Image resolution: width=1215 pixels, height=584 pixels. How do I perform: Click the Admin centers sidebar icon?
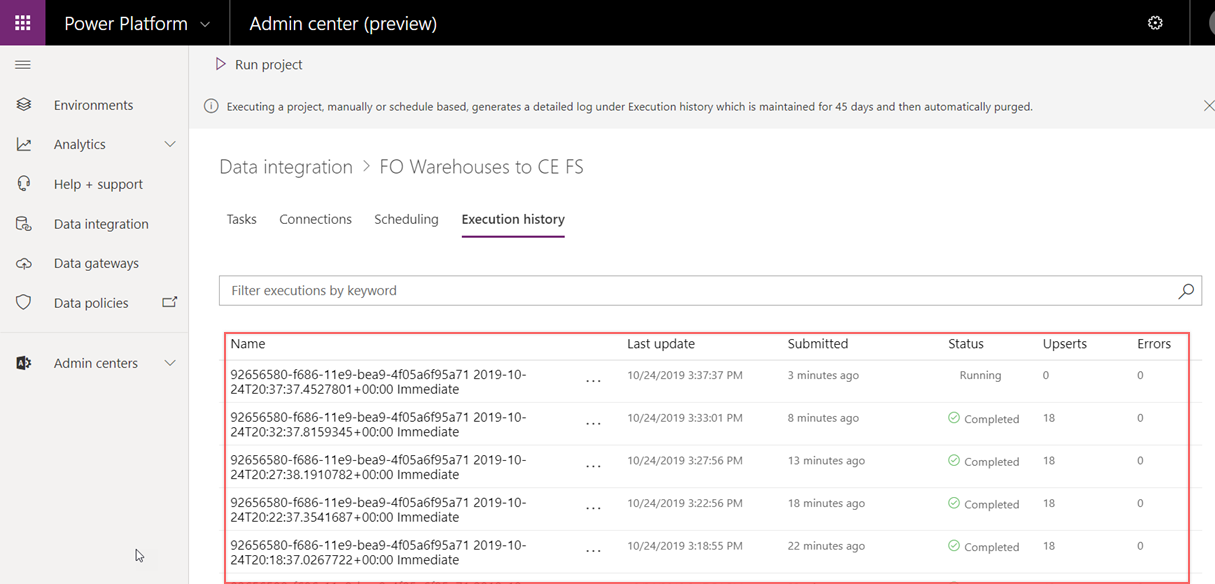pos(24,362)
